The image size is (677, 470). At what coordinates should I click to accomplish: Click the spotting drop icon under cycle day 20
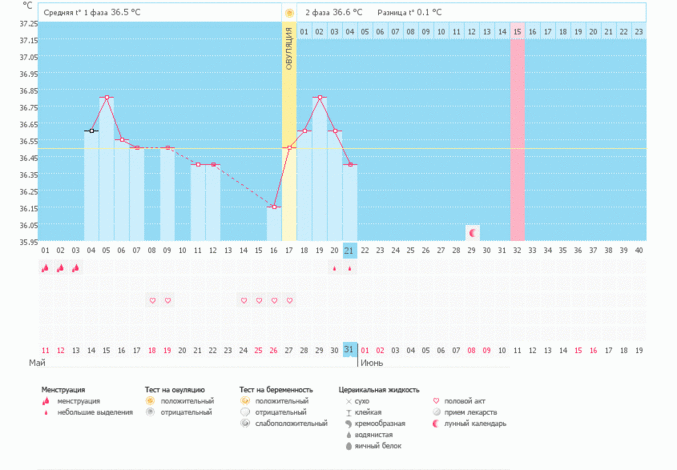point(334,268)
